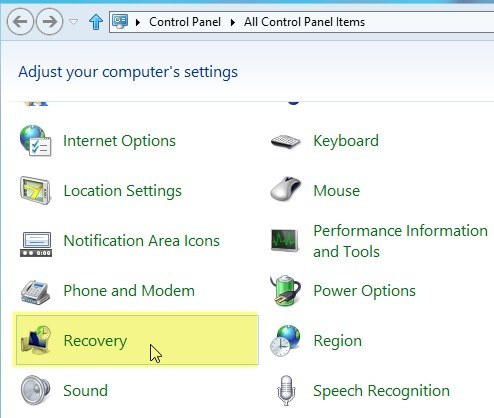Image resolution: width=494 pixels, height=418 pixels.
Task: Click the Region globe clock icon
Action: (285, 341)
